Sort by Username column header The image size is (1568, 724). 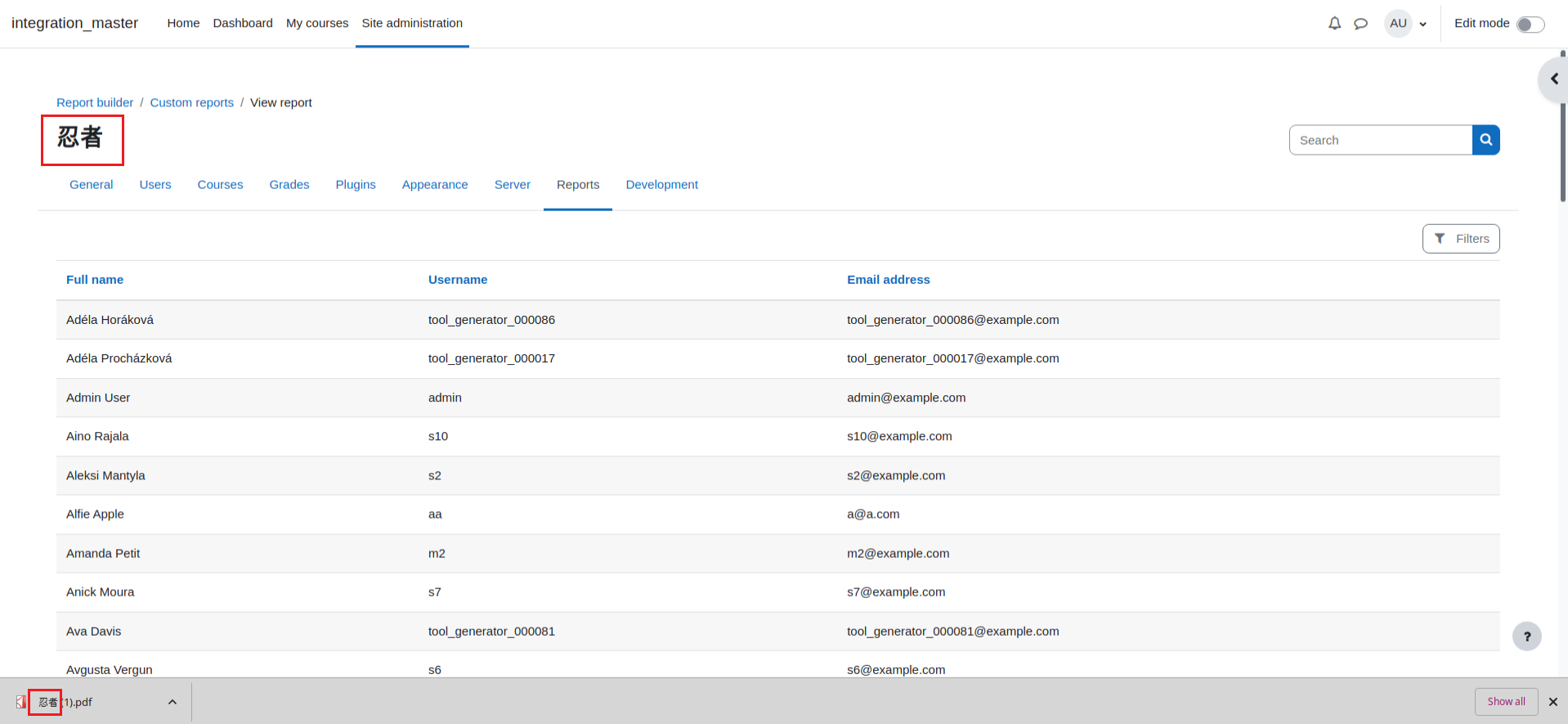[x=458, y=280]
